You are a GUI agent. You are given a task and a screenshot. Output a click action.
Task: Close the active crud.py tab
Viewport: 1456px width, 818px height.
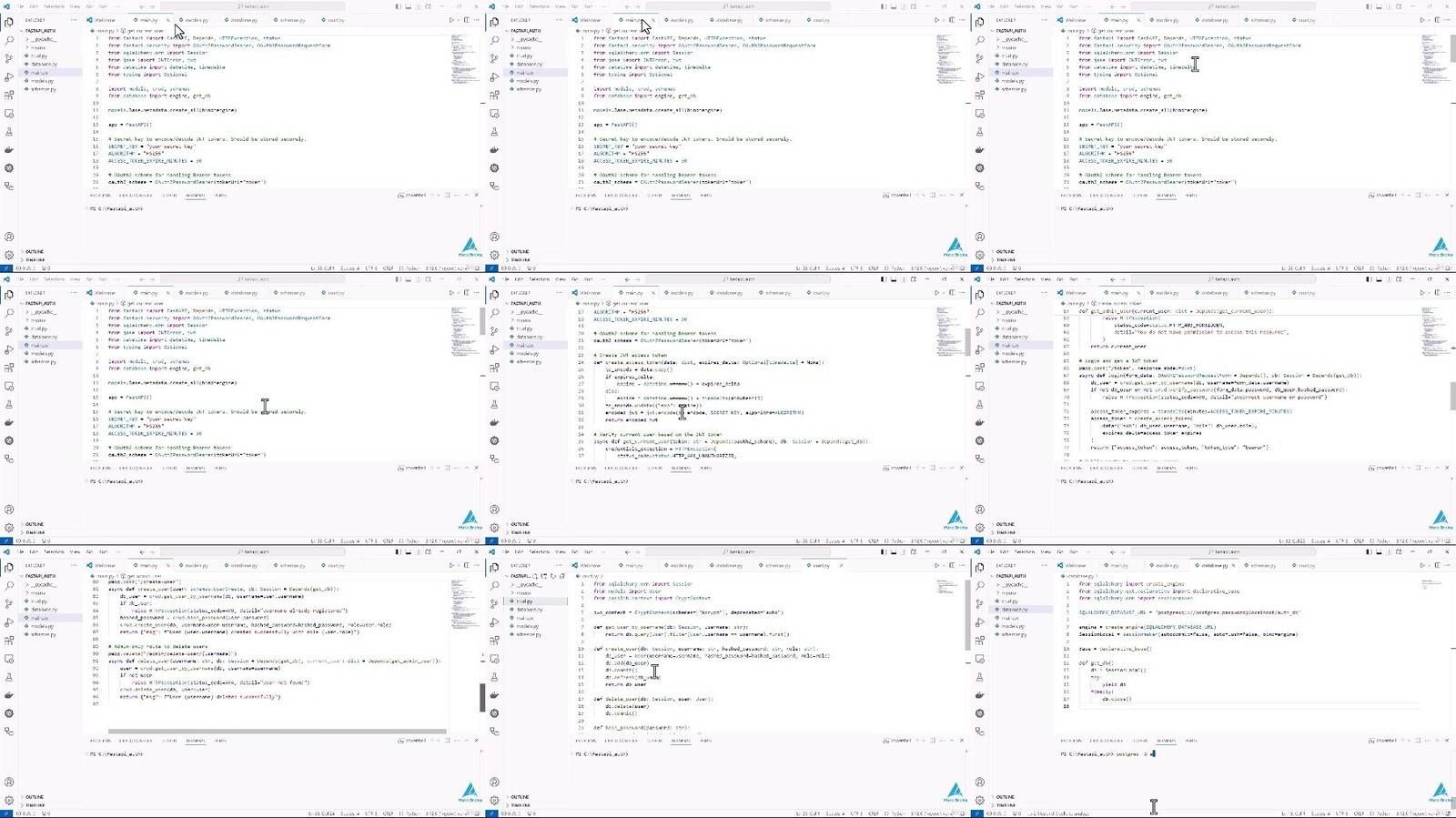pos(841,565)
